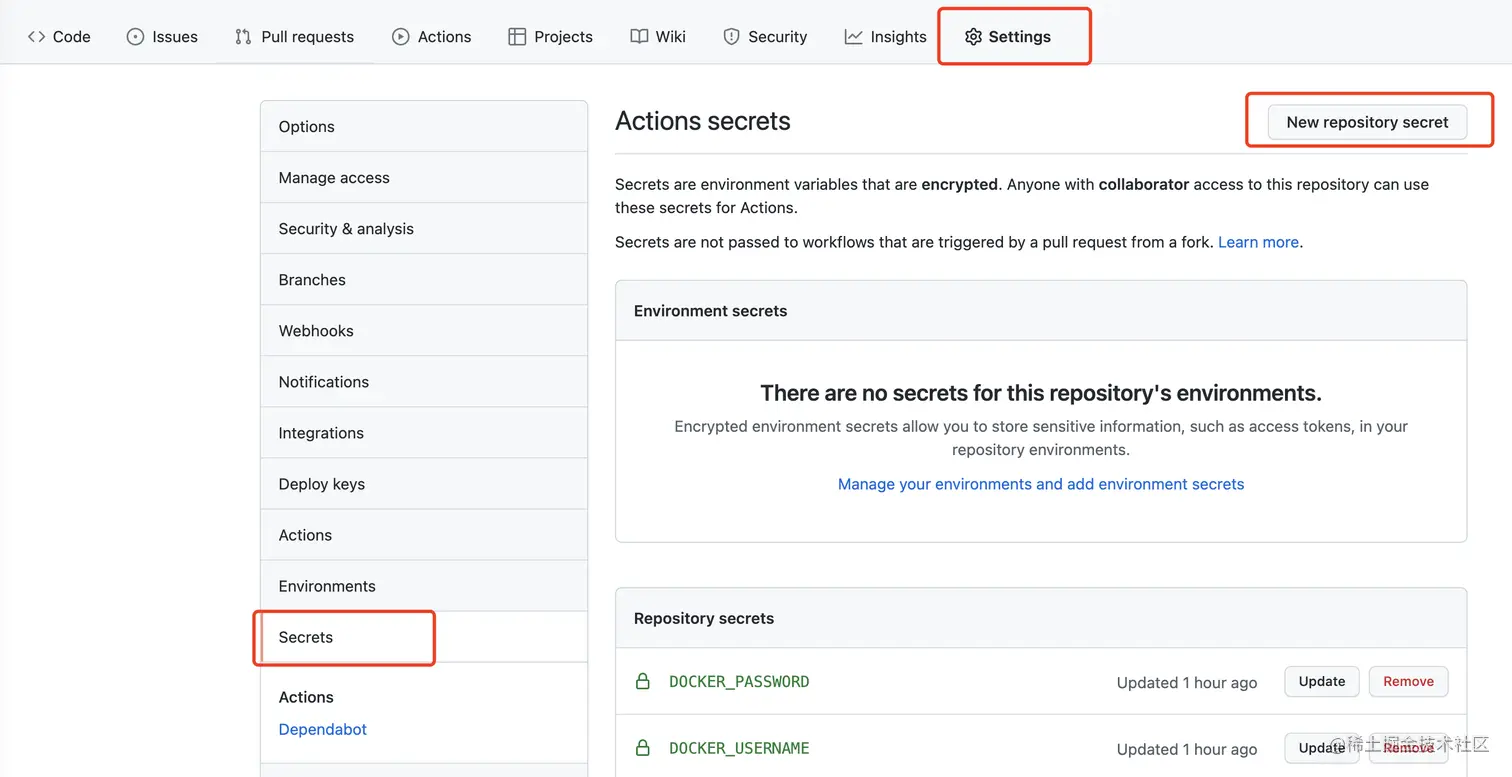Viewport: 1512px width, 777px height.
Task: Select Manage access in sidebar
Action: (x=334, y=178)
